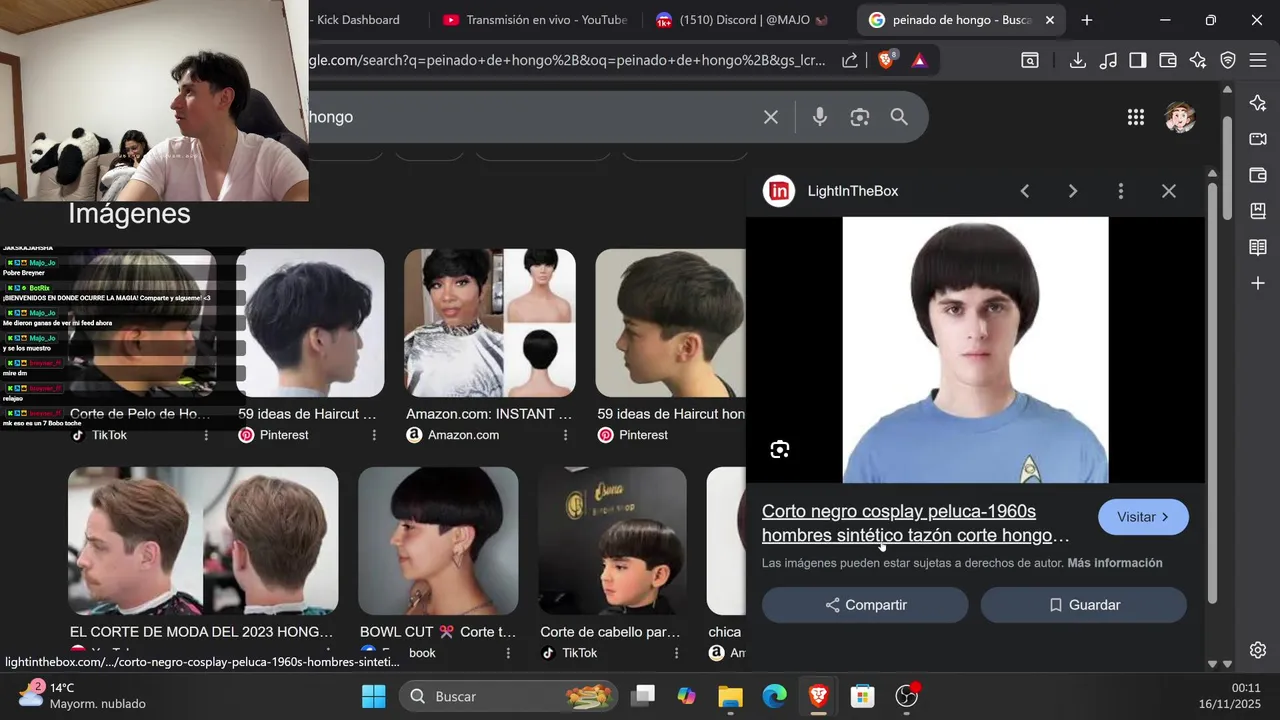Screen dimensions: 1280x720
Task: Share this page from address bar
Action: 850,60
